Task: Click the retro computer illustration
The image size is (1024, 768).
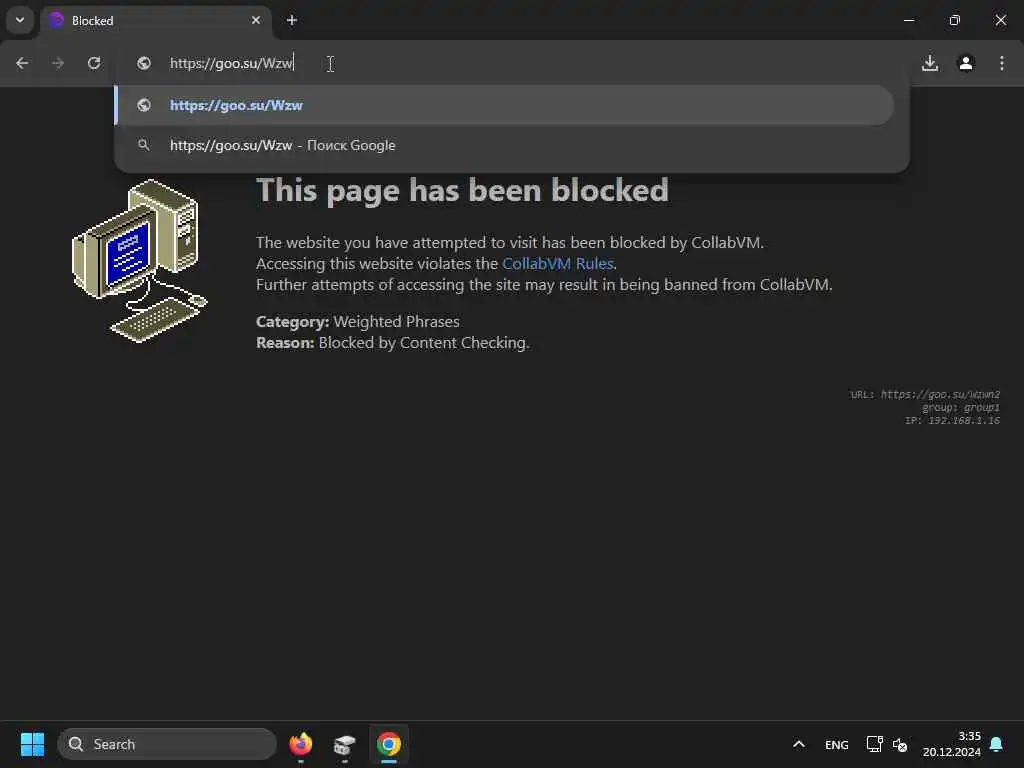Action: click(x=140, y=260)
